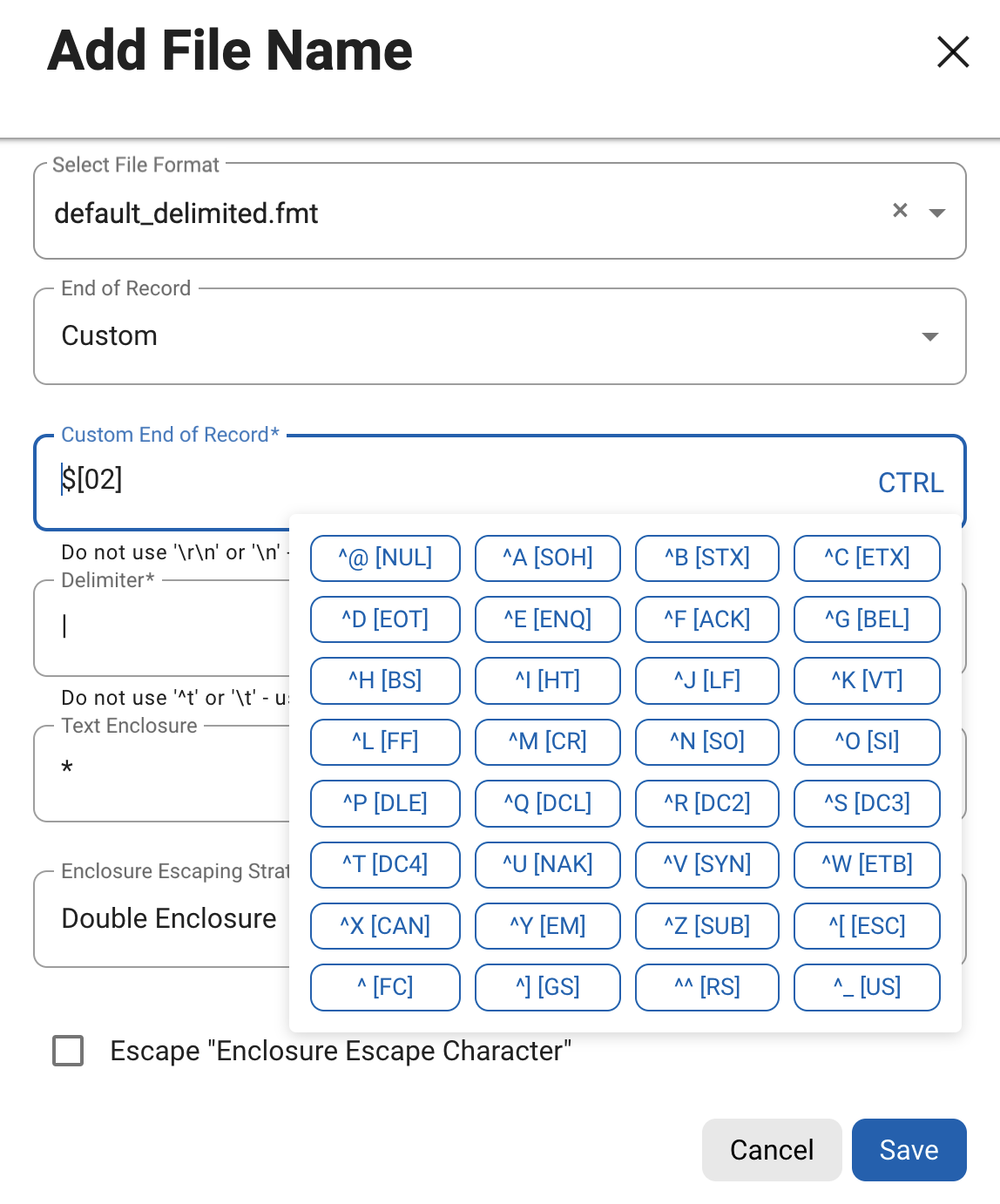Insert the substitute character ^Z [SUB]
This screenshot has height=1204, width=1000.
tap(706, 926)
